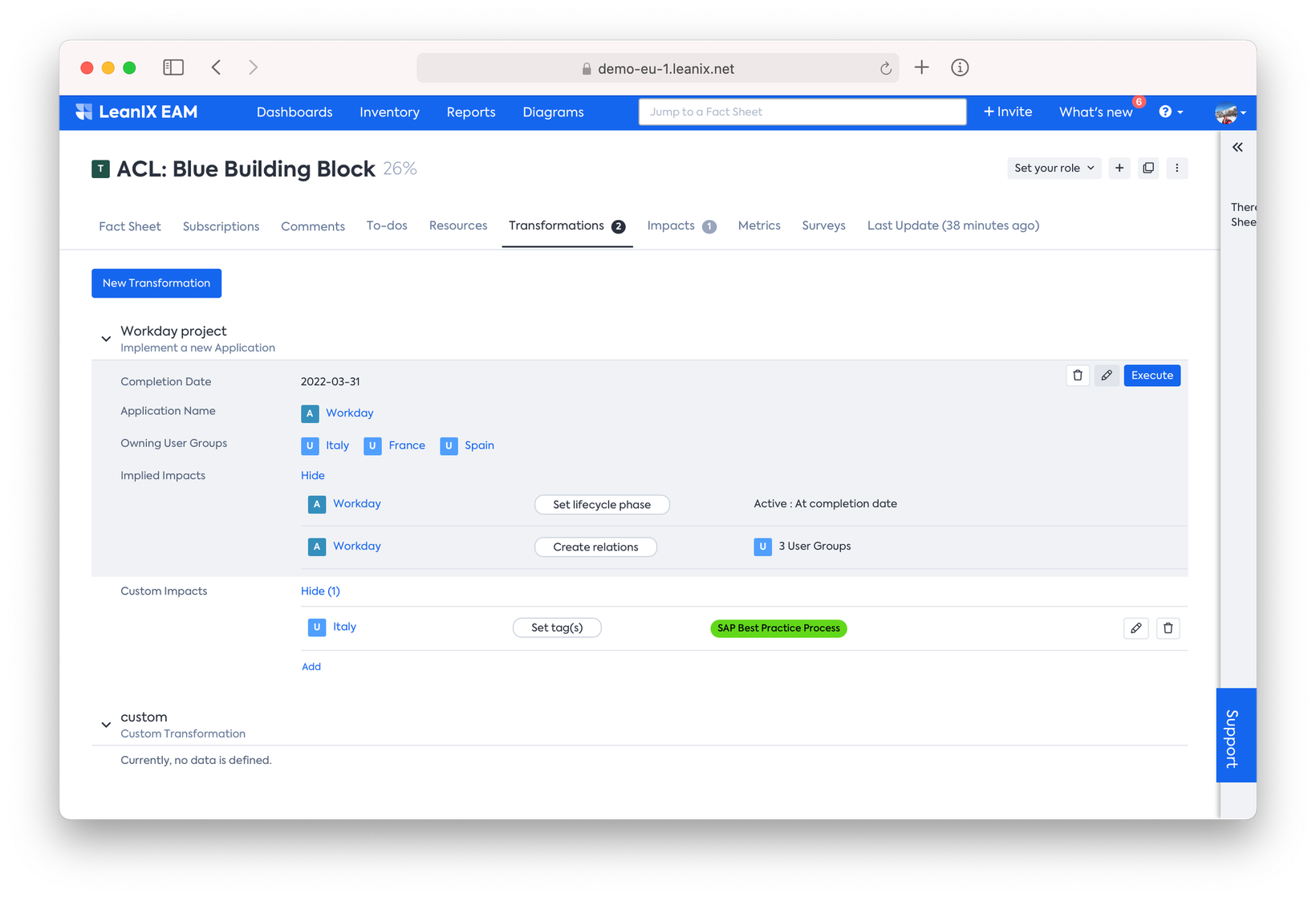1316x898 pixels.
Task: Click the Workday application icon in Application Name row
Action: [x=310, y=413]
